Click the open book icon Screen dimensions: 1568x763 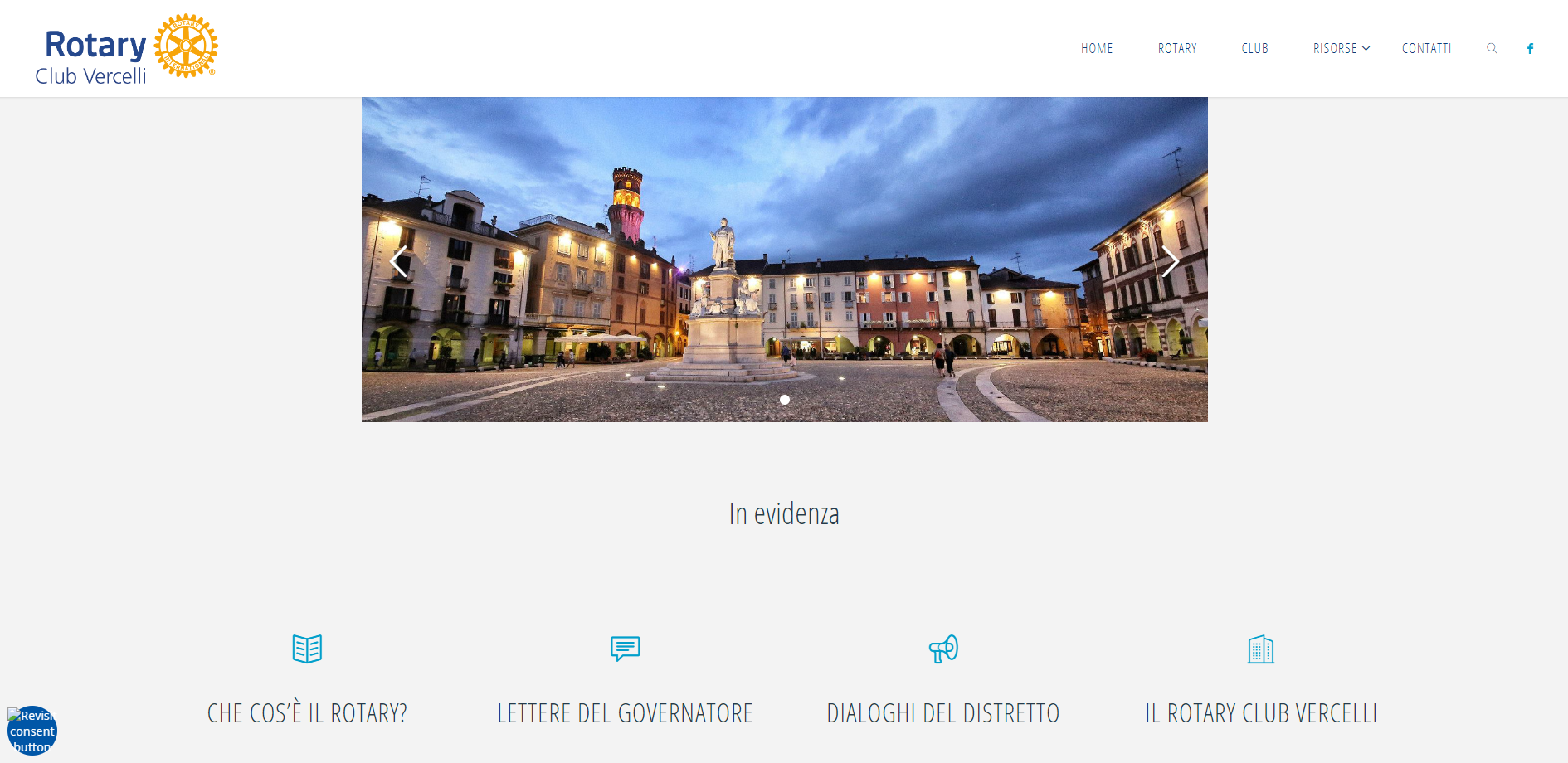(307, 649)
